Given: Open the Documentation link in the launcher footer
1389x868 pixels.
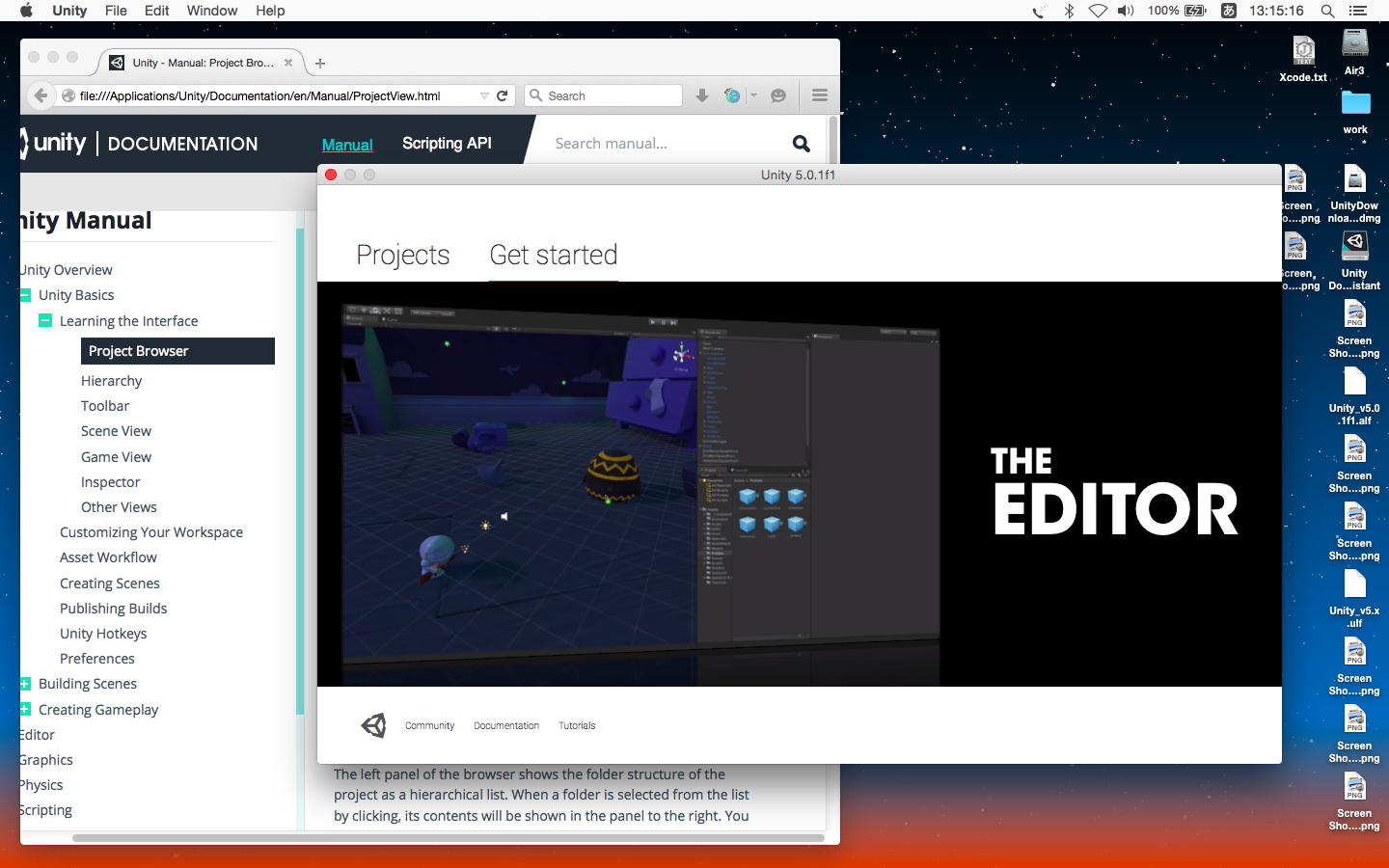Looking at the screenshot, I should click(x=506, y=725).
